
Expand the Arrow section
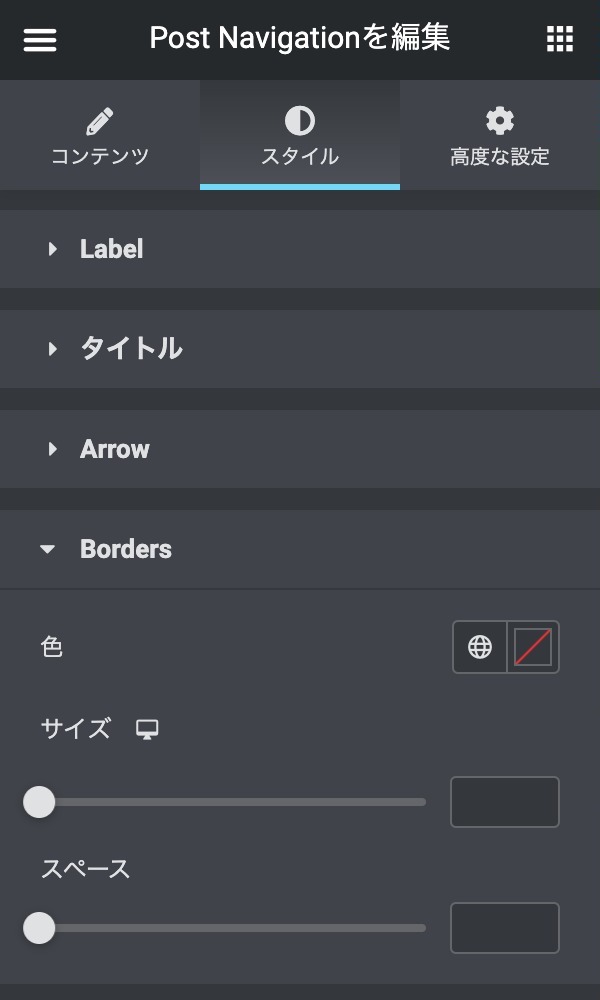[115, 449]
